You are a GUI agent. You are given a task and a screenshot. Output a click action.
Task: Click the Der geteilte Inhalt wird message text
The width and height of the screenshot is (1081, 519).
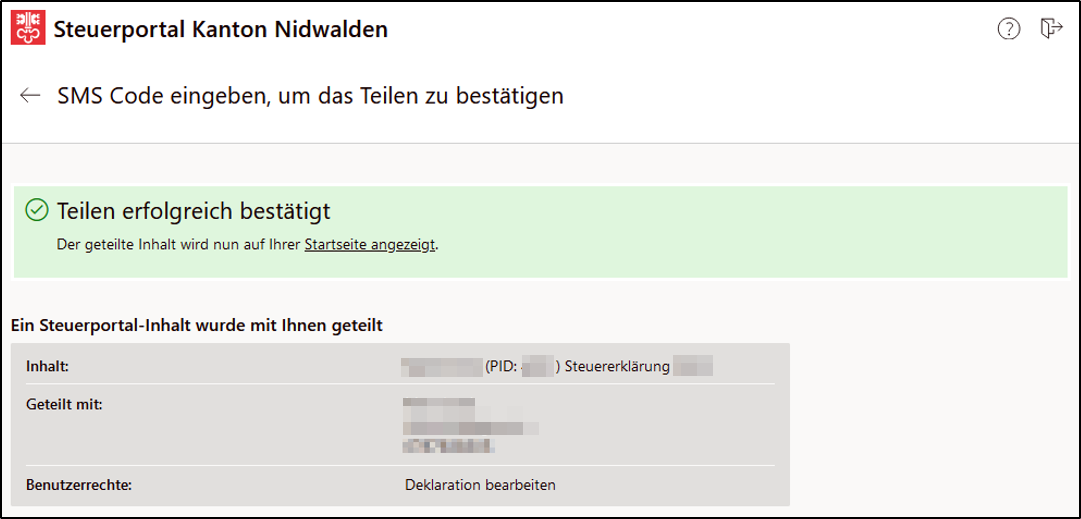pyautogui.click(x=247, y=245)
